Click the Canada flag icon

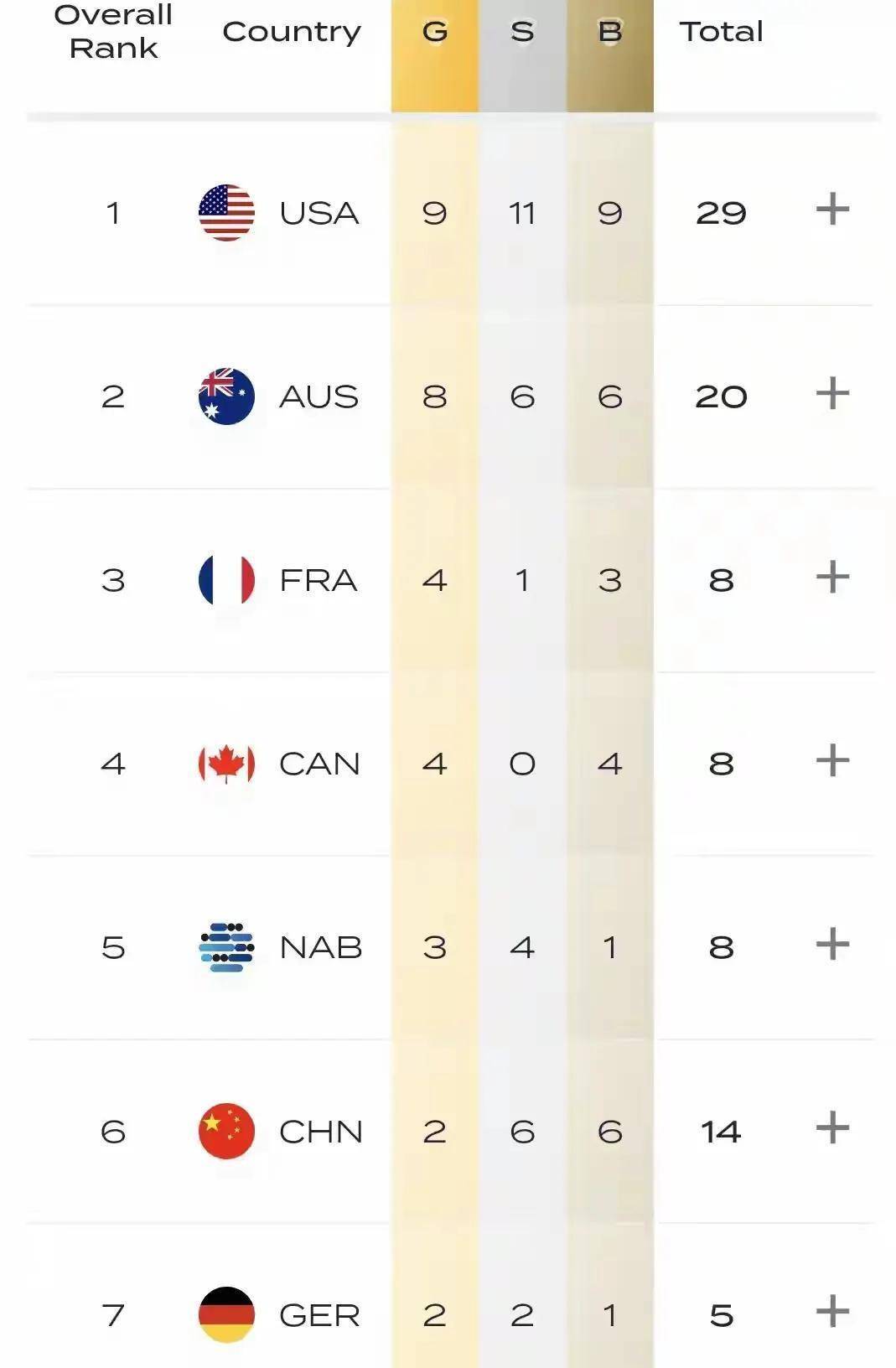pyautogui.click(x=226, y=764)
